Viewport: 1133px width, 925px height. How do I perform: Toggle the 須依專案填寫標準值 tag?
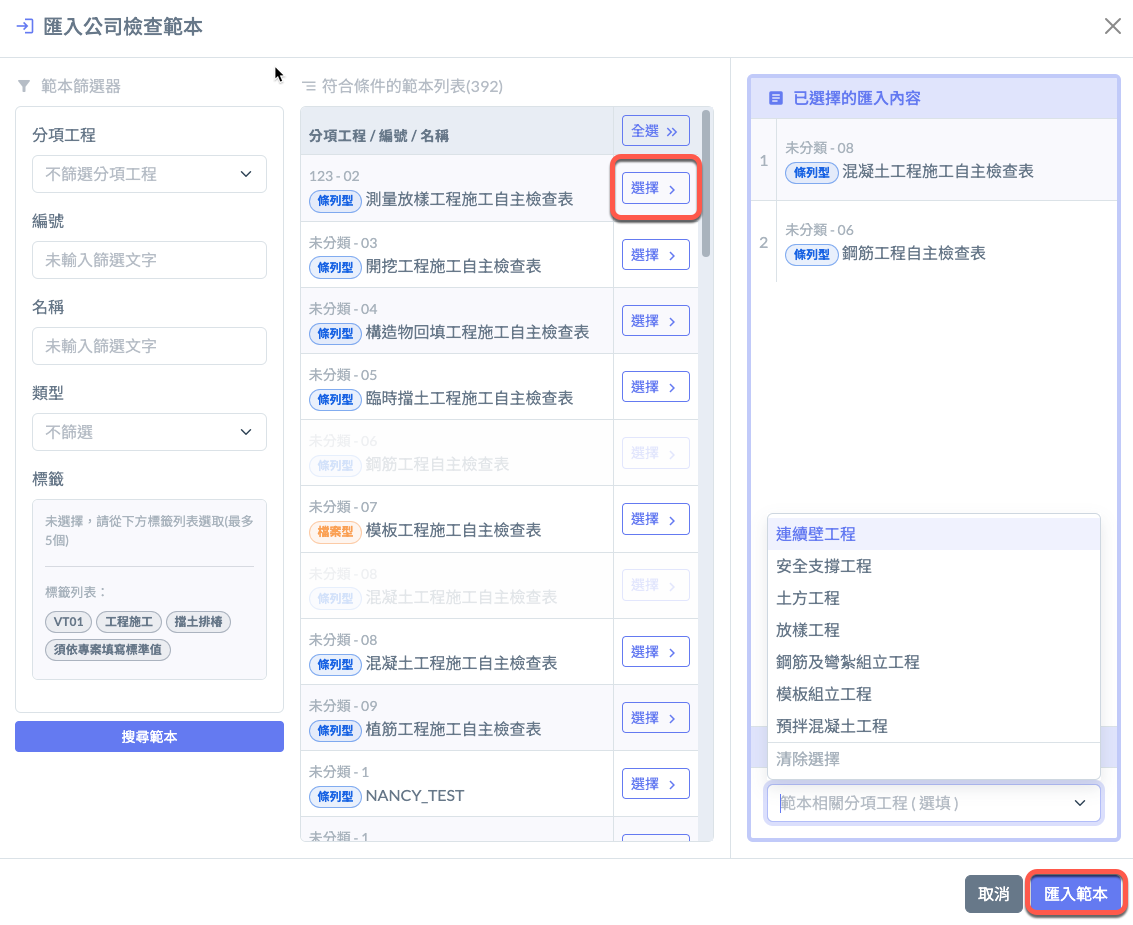click(108, 649)
